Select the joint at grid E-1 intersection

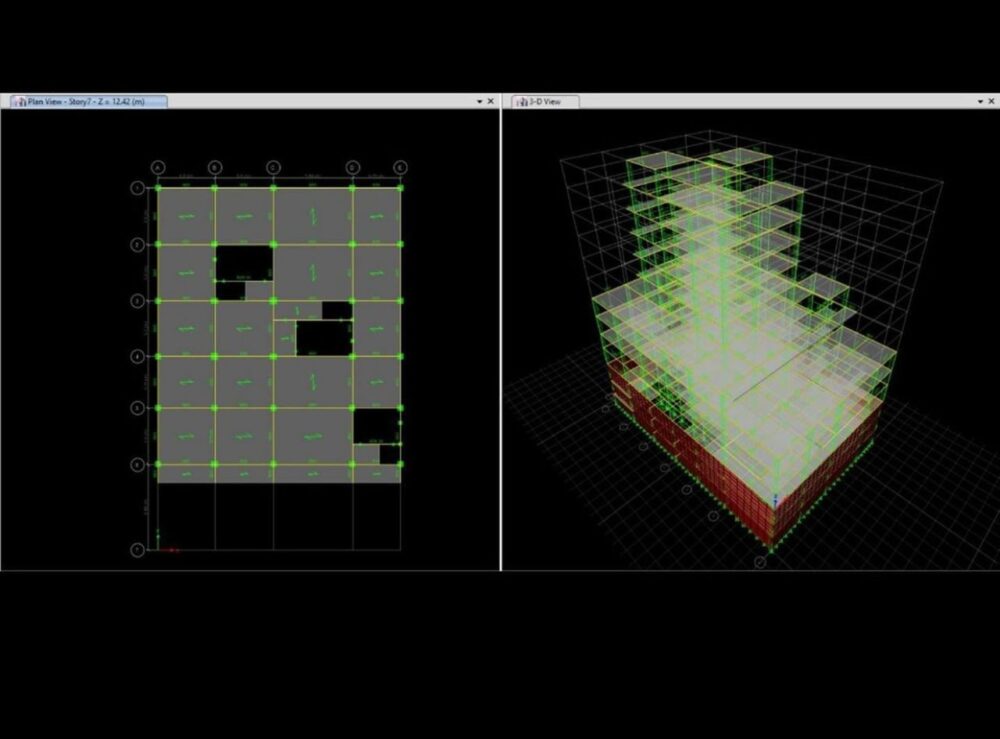coord(400,187)
